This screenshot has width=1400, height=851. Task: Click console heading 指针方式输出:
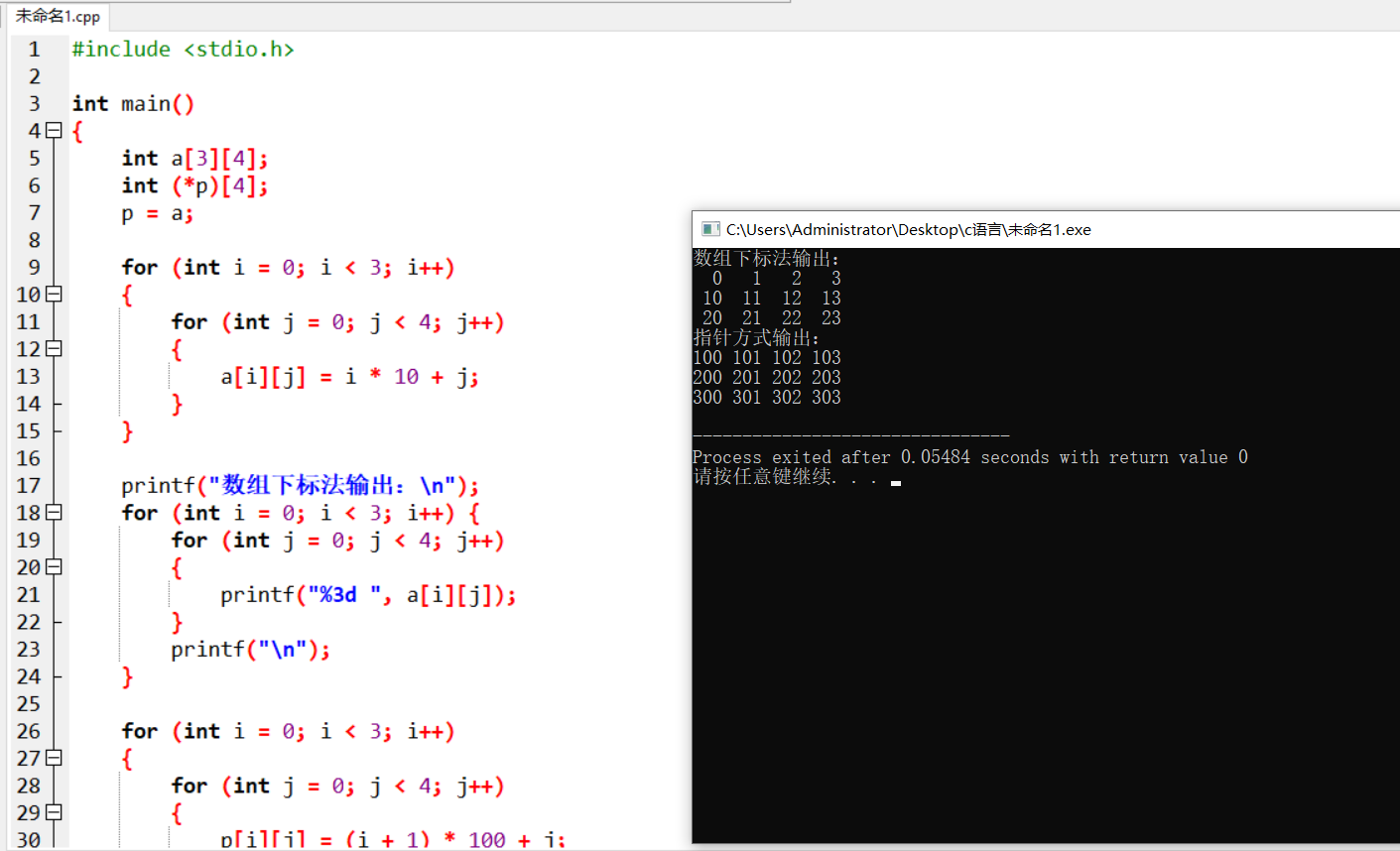pyautogui.click(x=756, y=337)
